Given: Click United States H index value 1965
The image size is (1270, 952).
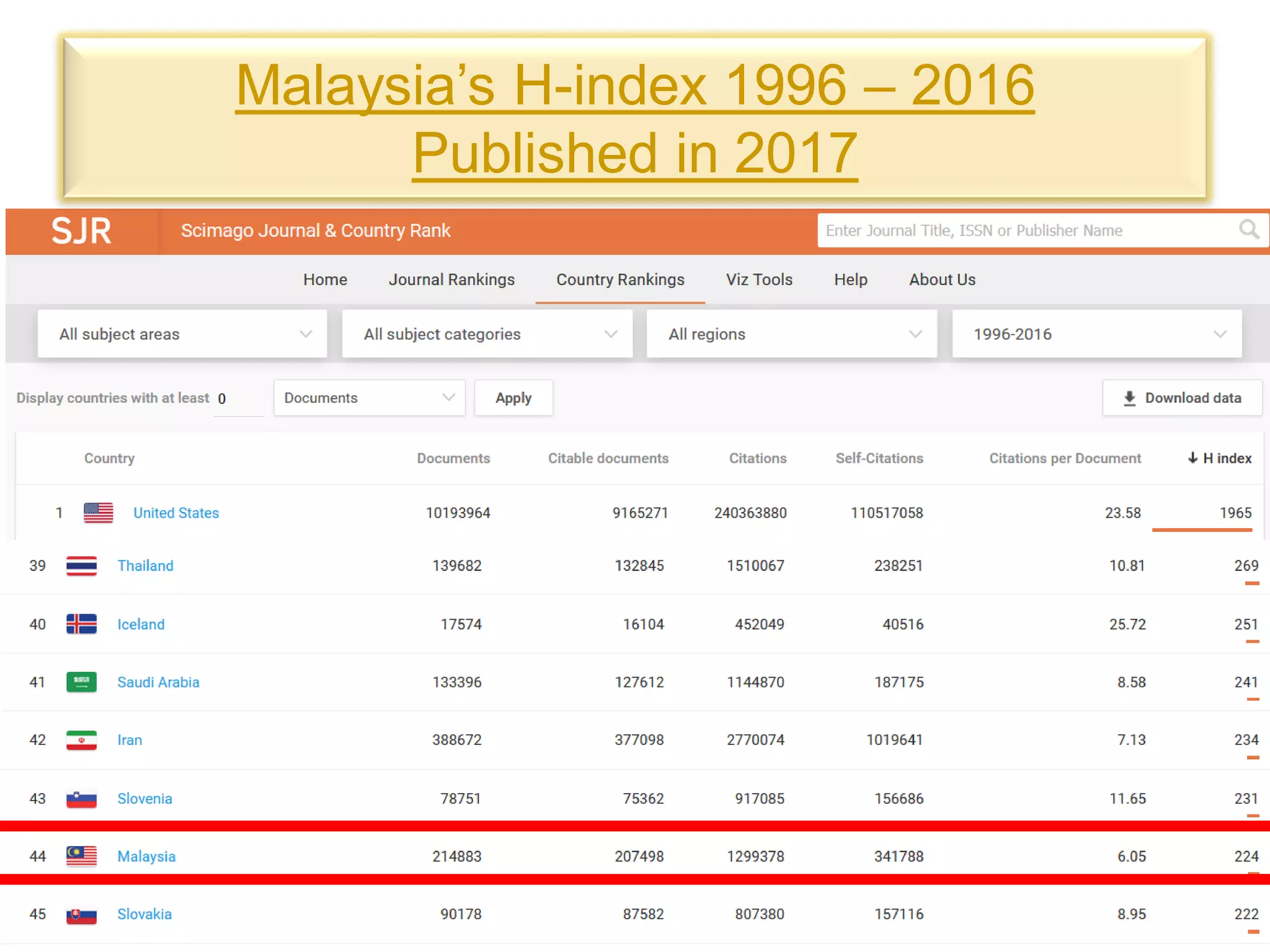Looking at the screenshot, I should (x=1236, y=513).
